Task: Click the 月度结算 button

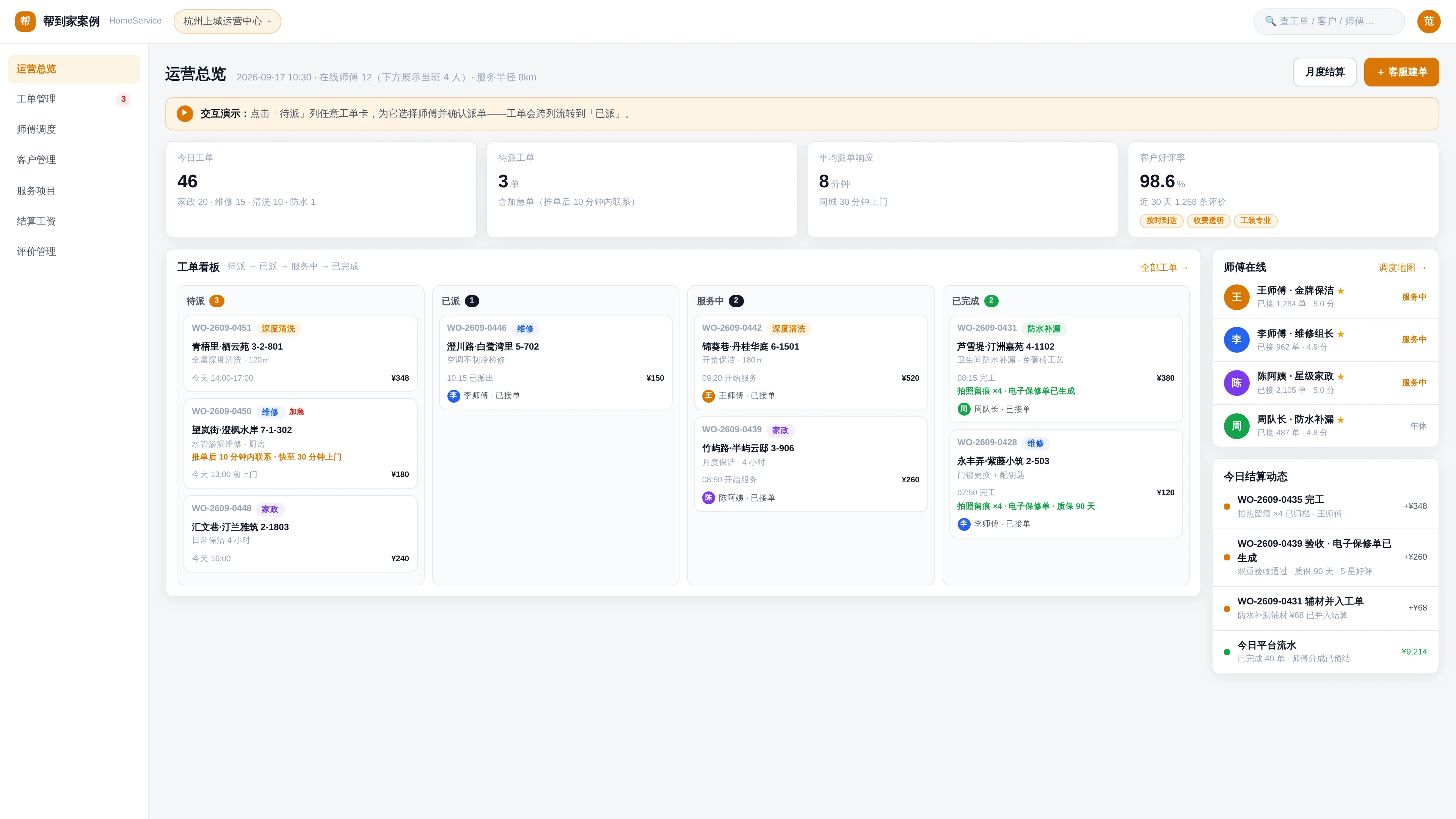Action: [1324, 72]
